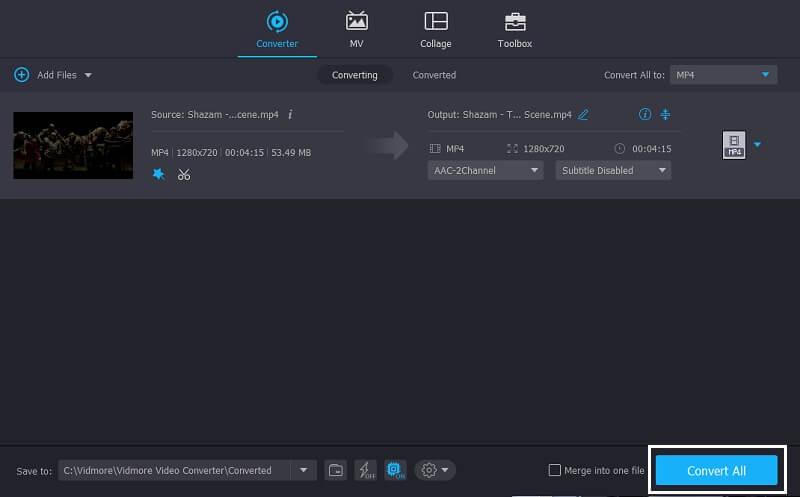The height and width of the screenshot is (497, 800).
Task: Click the pencil icon to rename output
Action: (x=584, y=115)
